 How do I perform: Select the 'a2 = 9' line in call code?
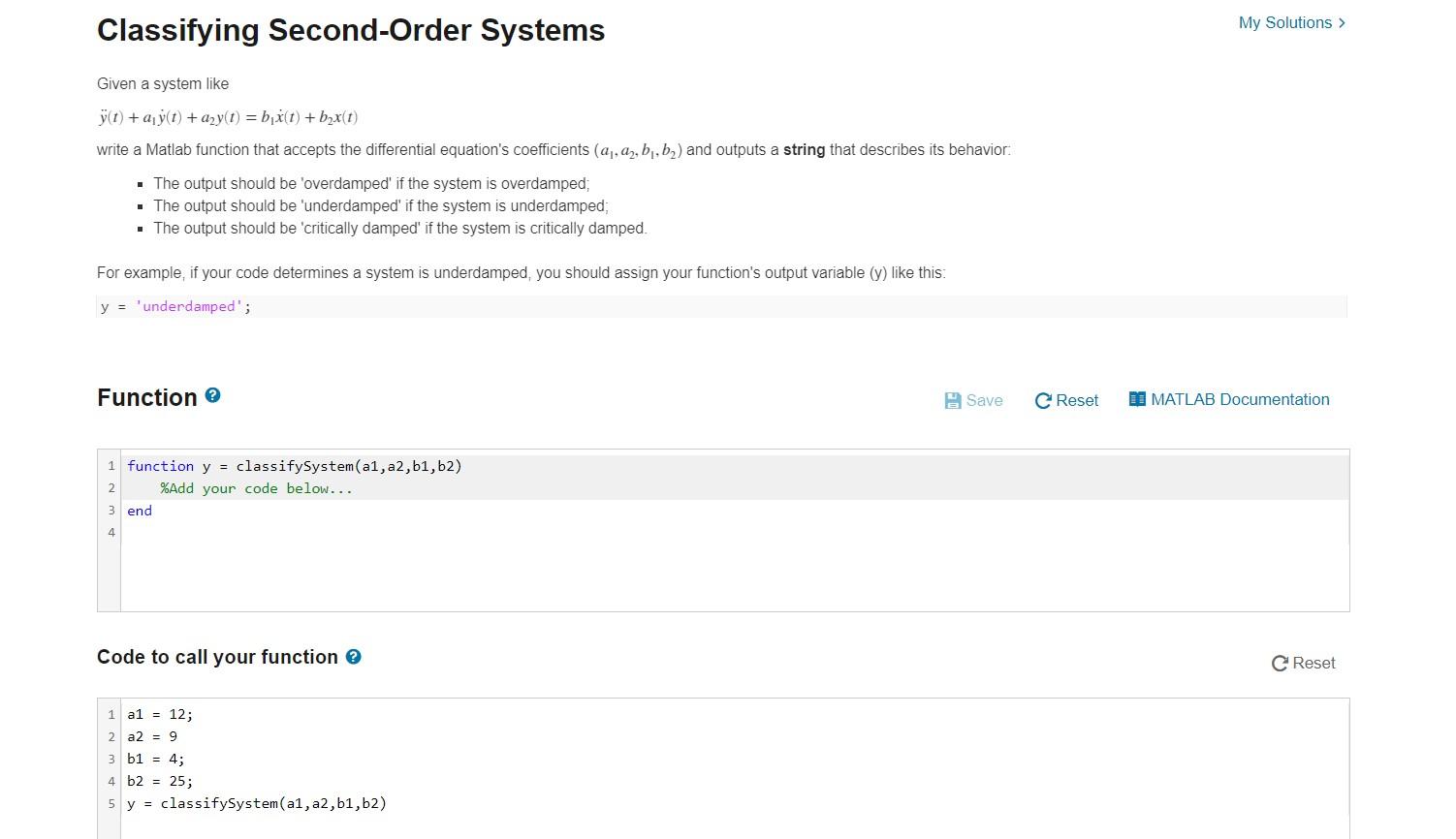151,736
